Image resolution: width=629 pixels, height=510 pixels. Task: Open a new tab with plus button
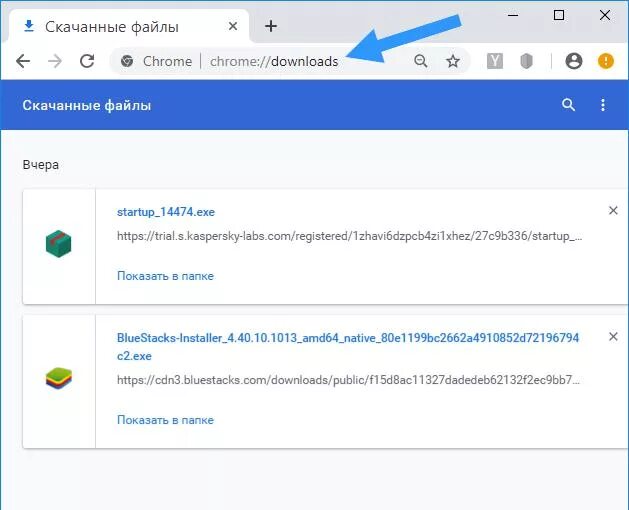coord(271,26)
